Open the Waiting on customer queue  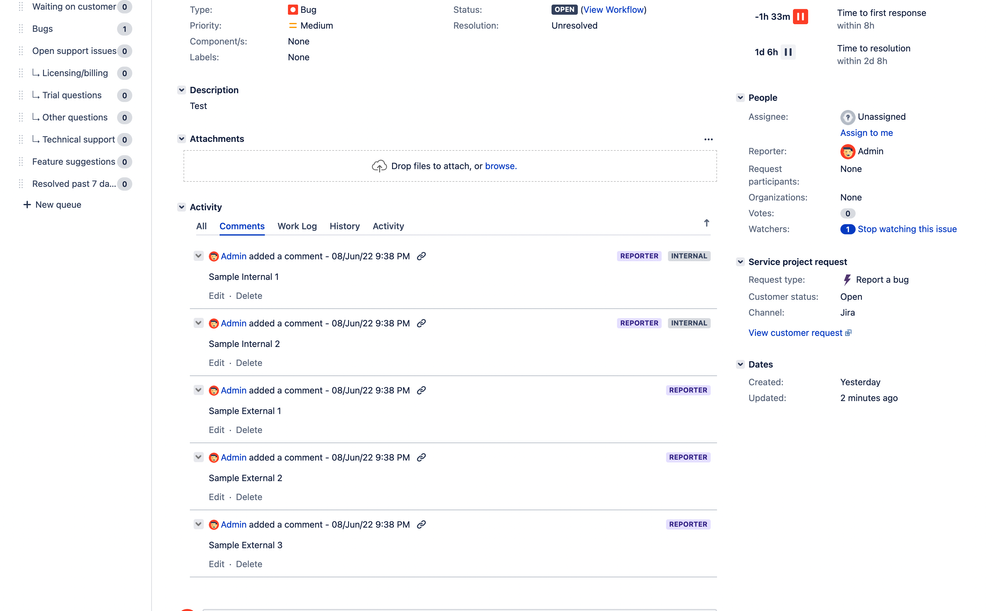click(75, 7)
